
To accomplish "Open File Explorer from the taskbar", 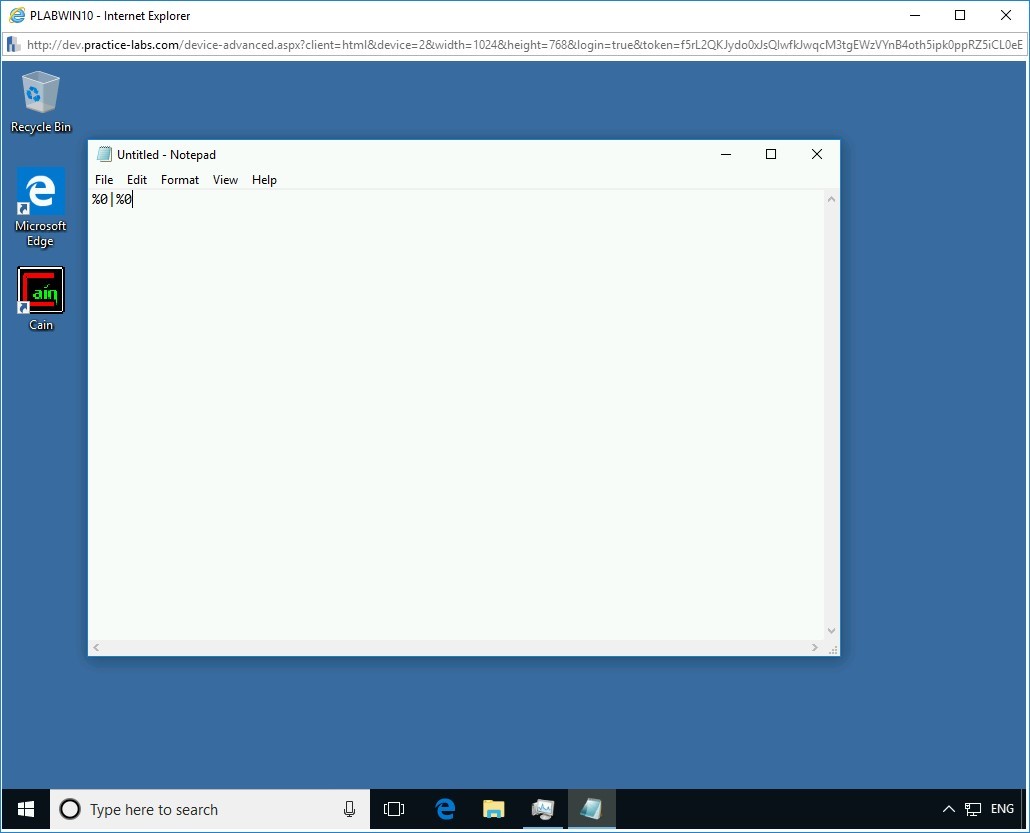I will pyautogui.click(x=493, y=809).
